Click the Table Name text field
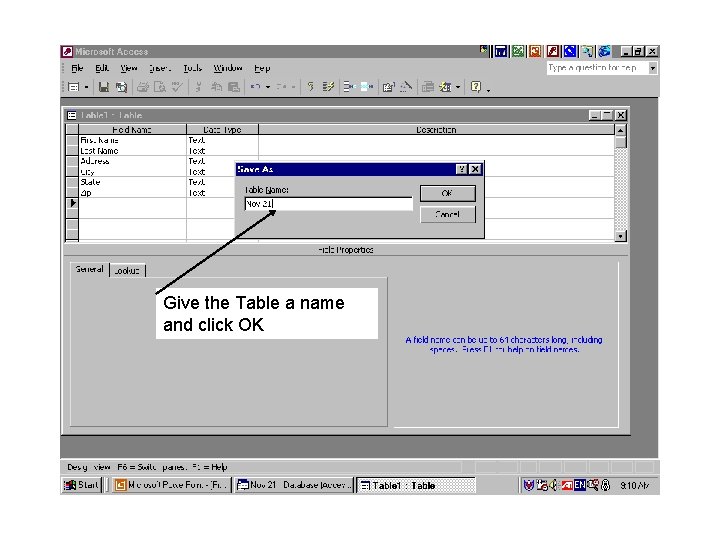720x540 pixels. (x=329, y=204)
